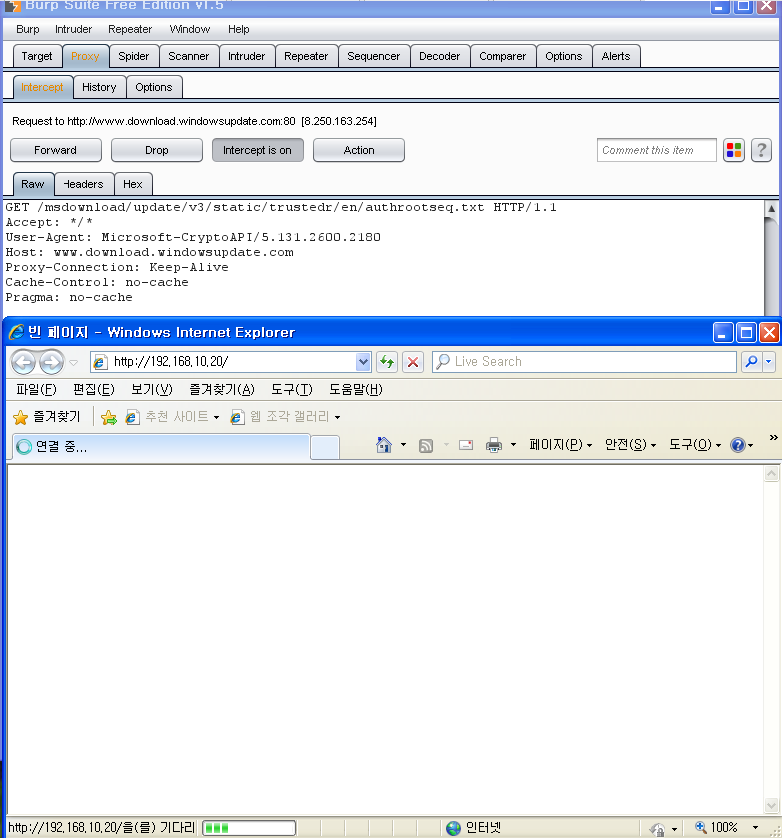Screen dimensions: 782x838
Task: Open the Proxy History sub-tab
Action: tap(99, 88)
